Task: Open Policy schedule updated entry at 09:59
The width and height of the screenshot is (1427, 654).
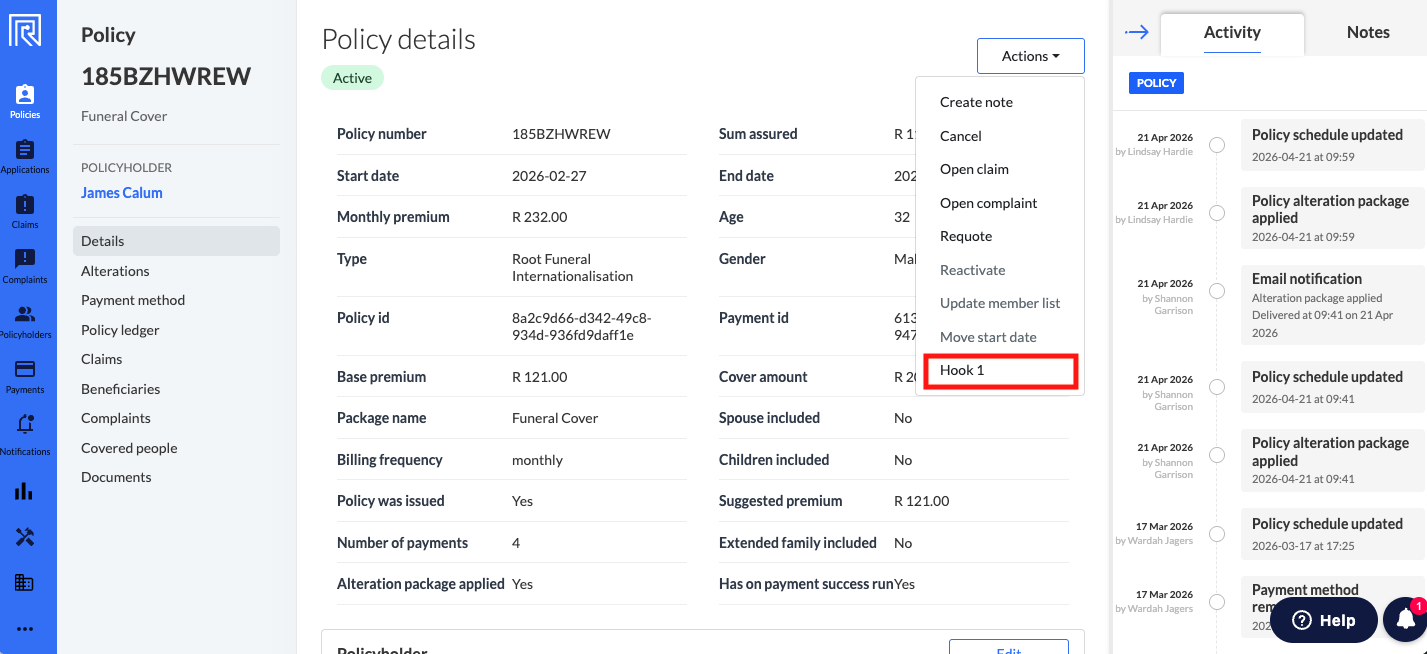Action: (1334, 144)
